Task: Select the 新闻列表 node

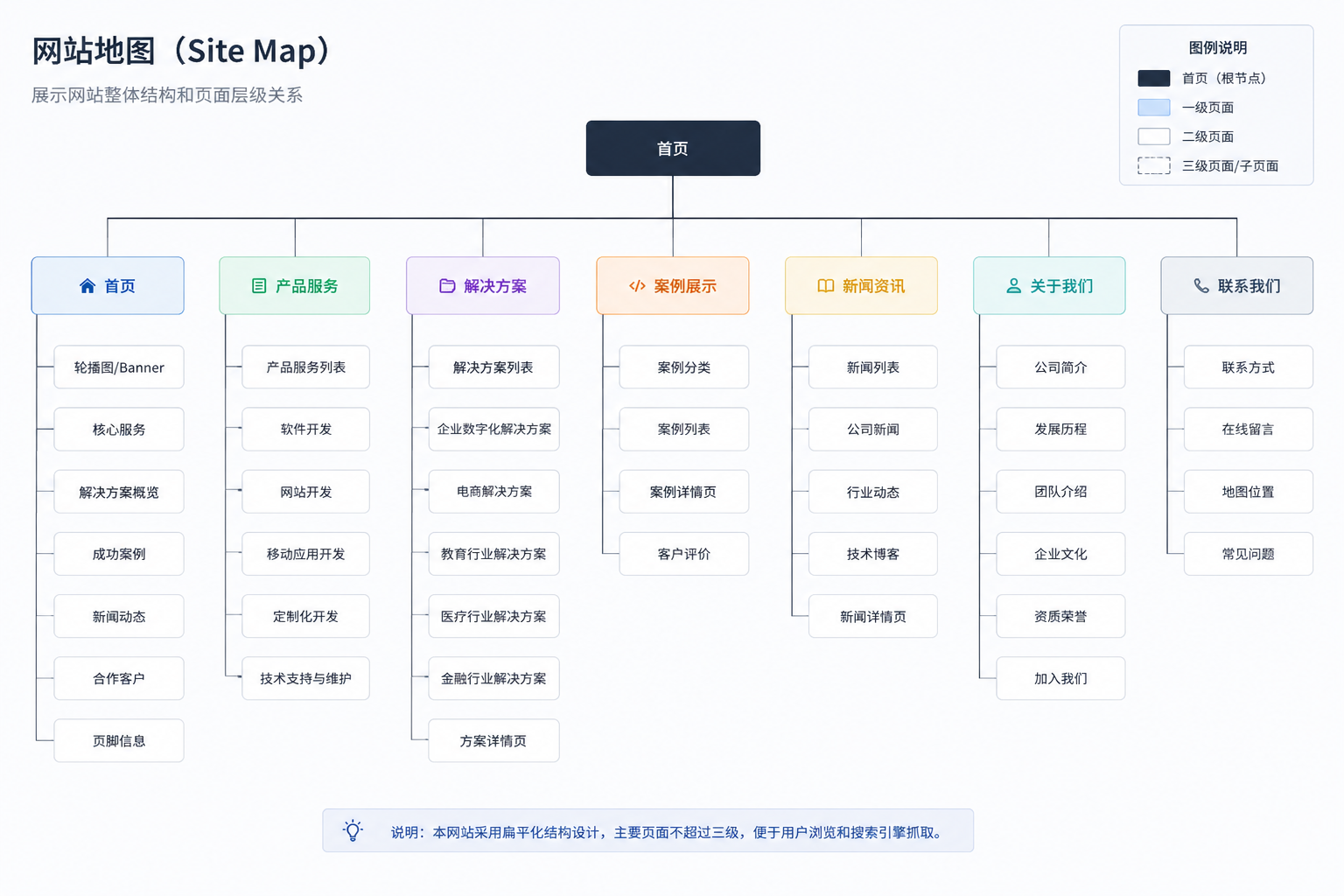Action: (x=873, y=367)
